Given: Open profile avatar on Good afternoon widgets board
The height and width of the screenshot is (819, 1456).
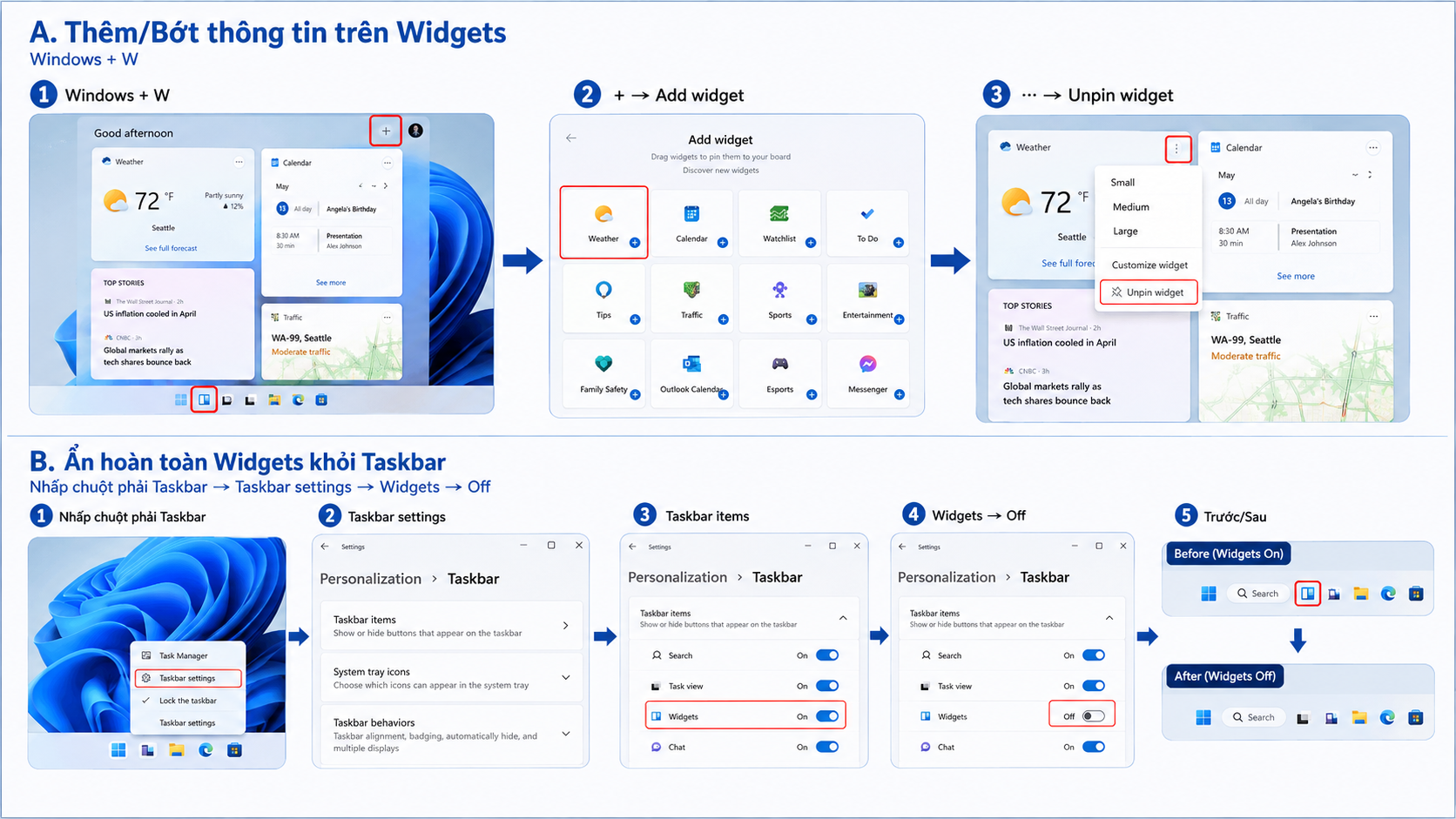Looking at the screenshot, I should tap(416, 131).
